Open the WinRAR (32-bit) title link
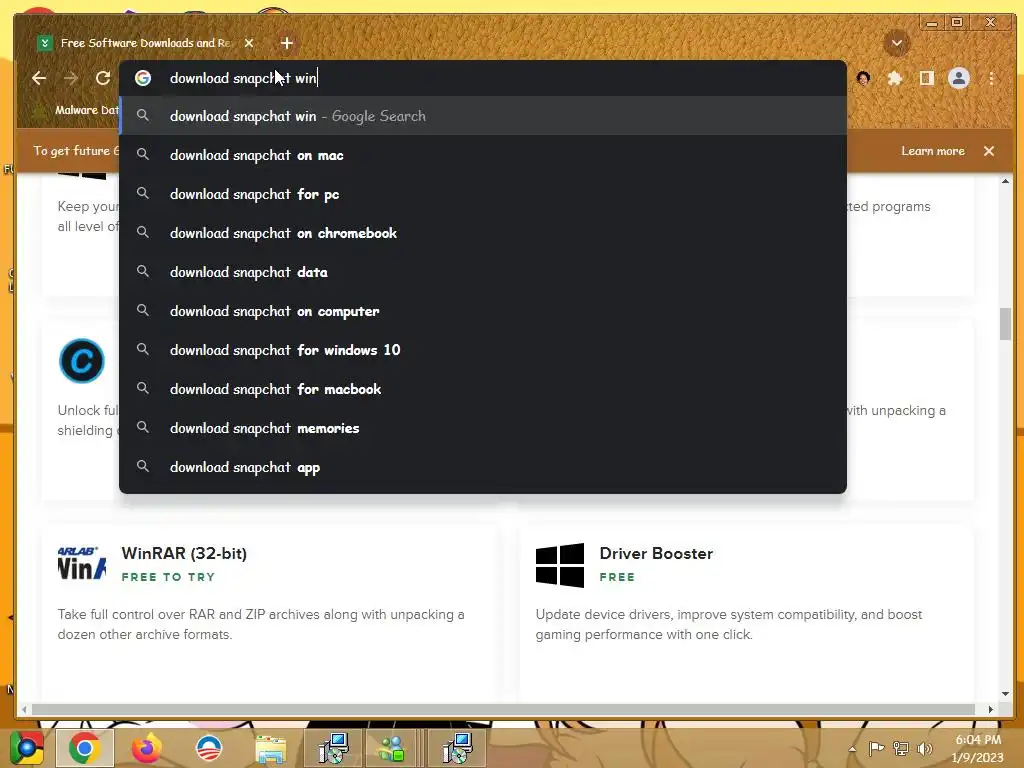1024x768 pixels. click(184, 553)
